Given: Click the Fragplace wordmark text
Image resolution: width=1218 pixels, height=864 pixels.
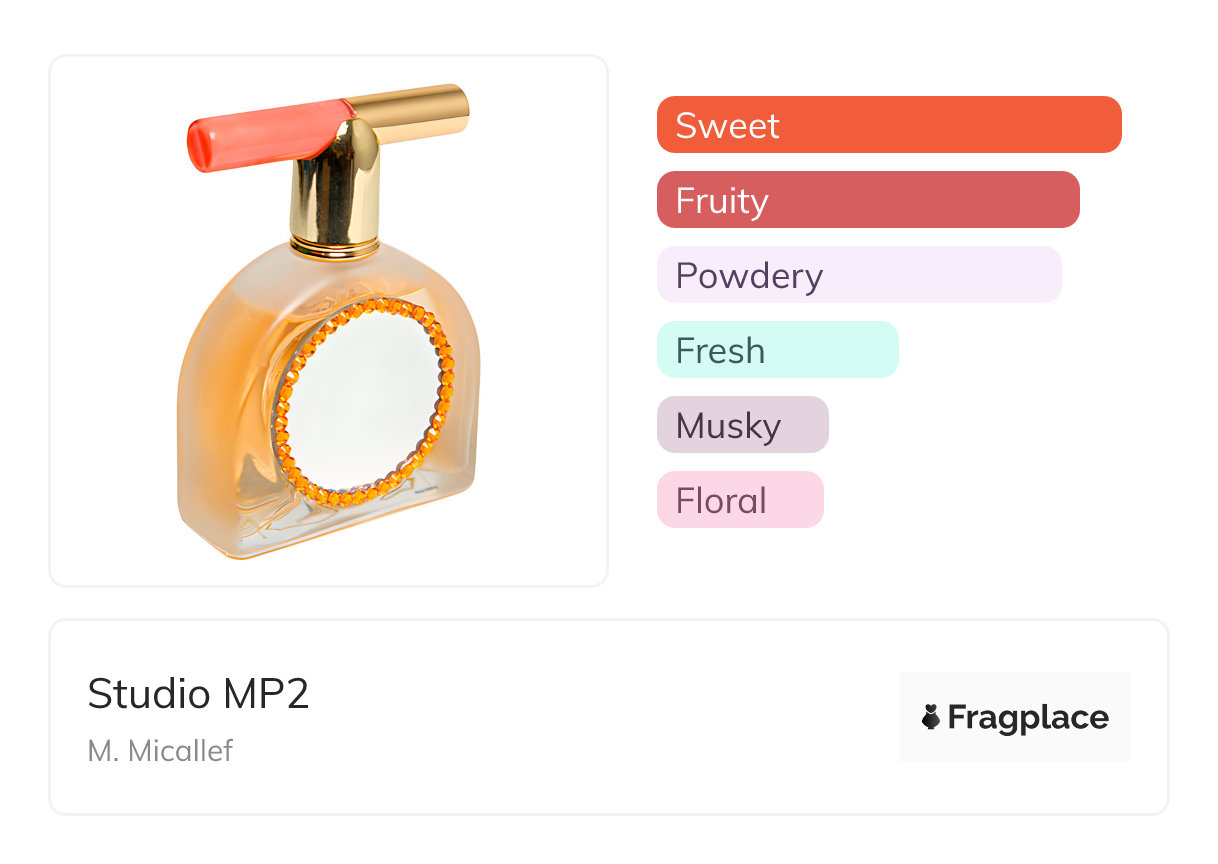Looking at the screenshot, I should point(1028,717).
